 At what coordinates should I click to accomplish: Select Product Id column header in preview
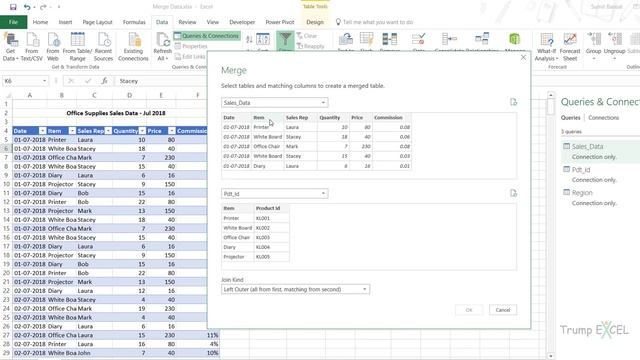(x=271, y=208)
